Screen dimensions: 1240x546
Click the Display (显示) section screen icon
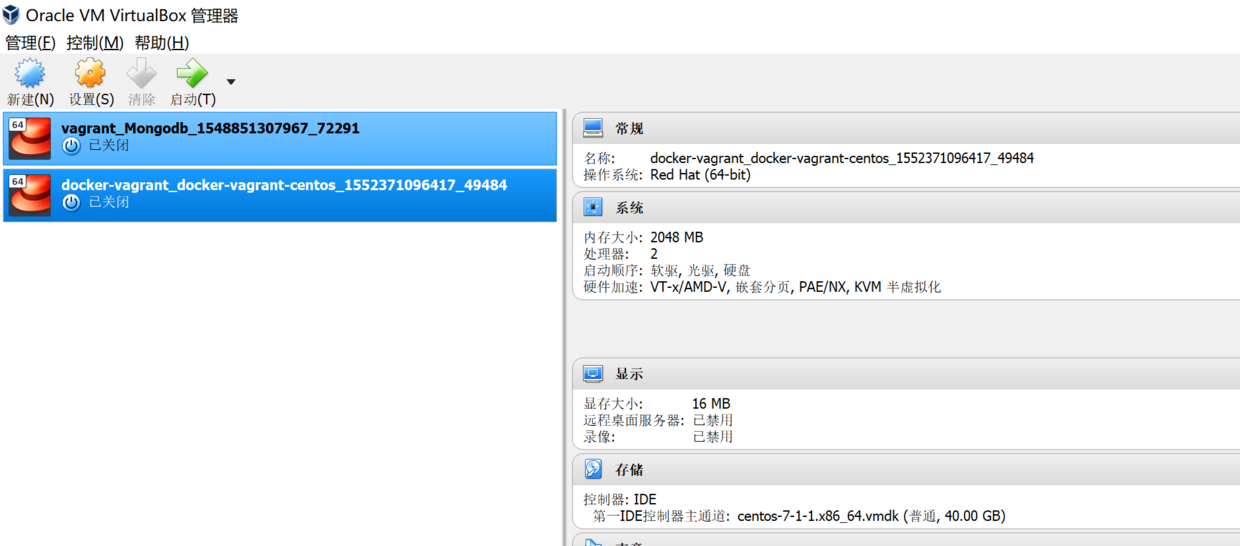coord(593,374)
